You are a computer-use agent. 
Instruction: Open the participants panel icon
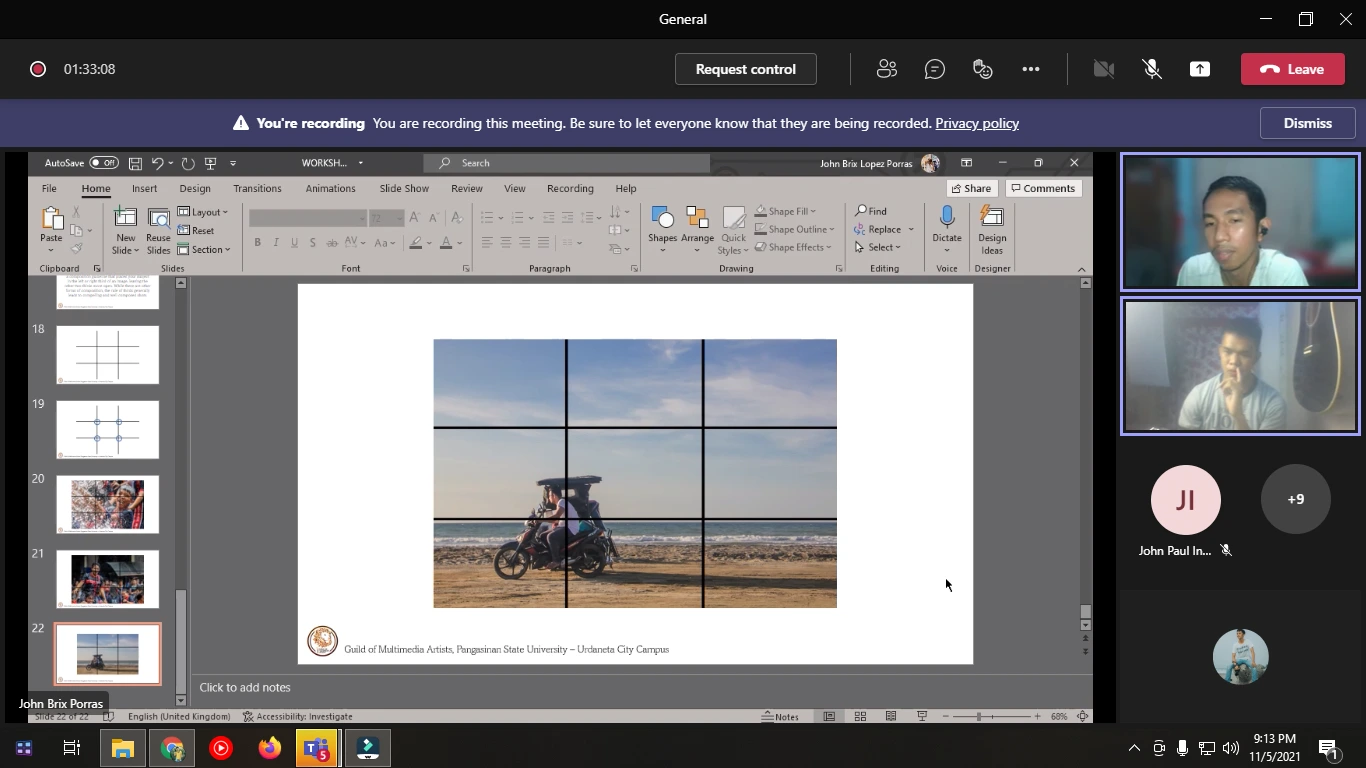[886, 69]
